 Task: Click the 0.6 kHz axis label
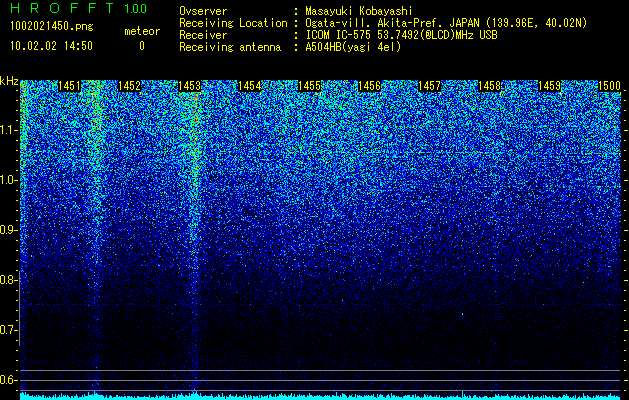[9, 380]
